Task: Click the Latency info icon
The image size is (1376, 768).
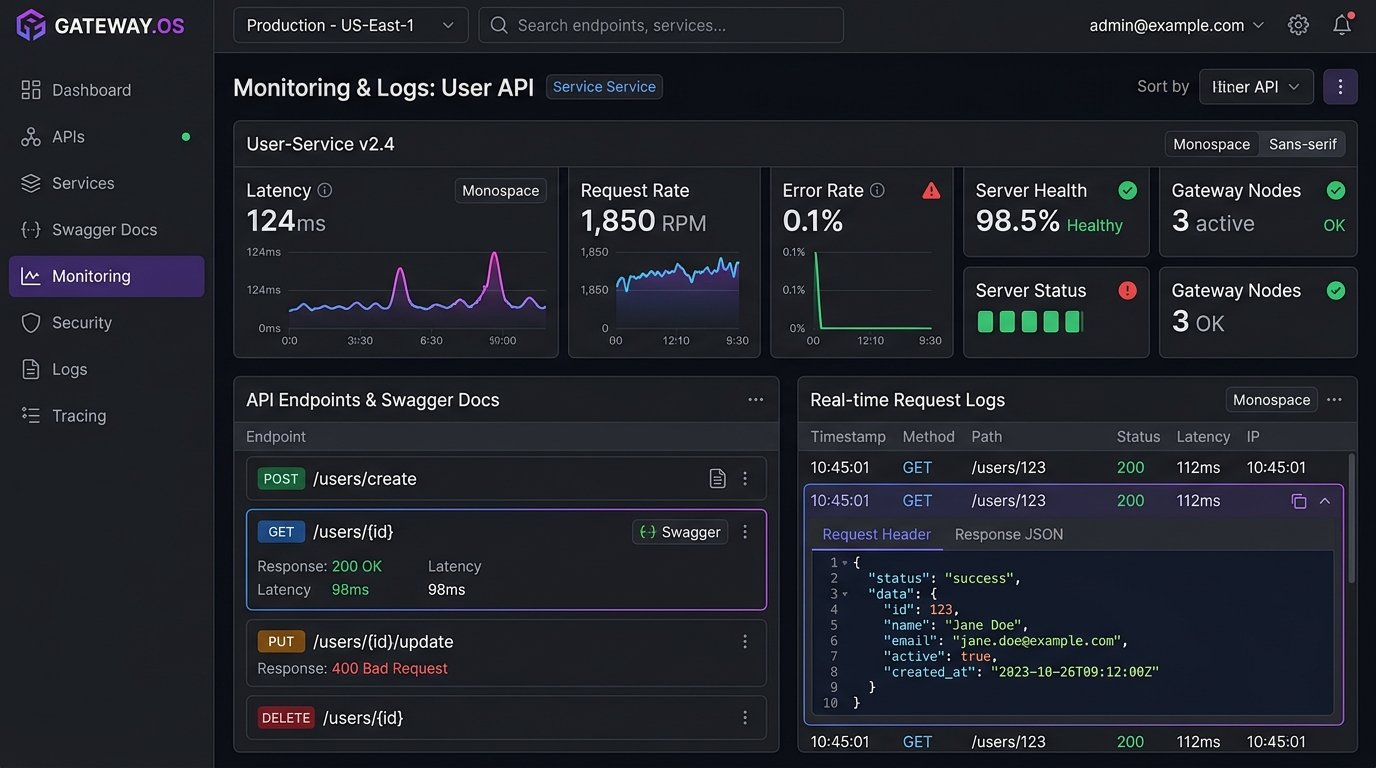Action: [324, 190]
